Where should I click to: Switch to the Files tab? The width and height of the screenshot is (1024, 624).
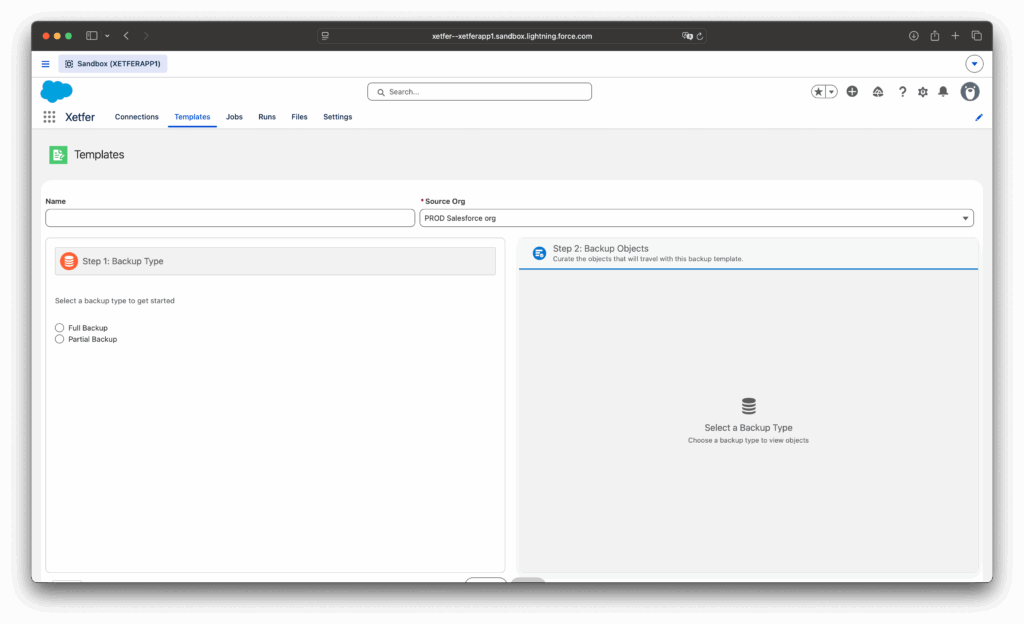tap(299, 117)
